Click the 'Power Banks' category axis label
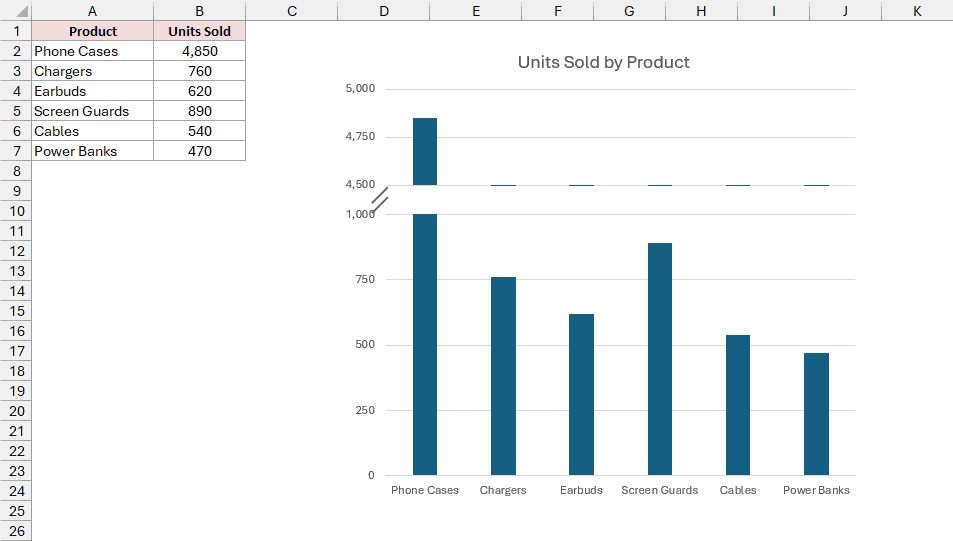Screen dimensions: 953x541 [816, 490]
